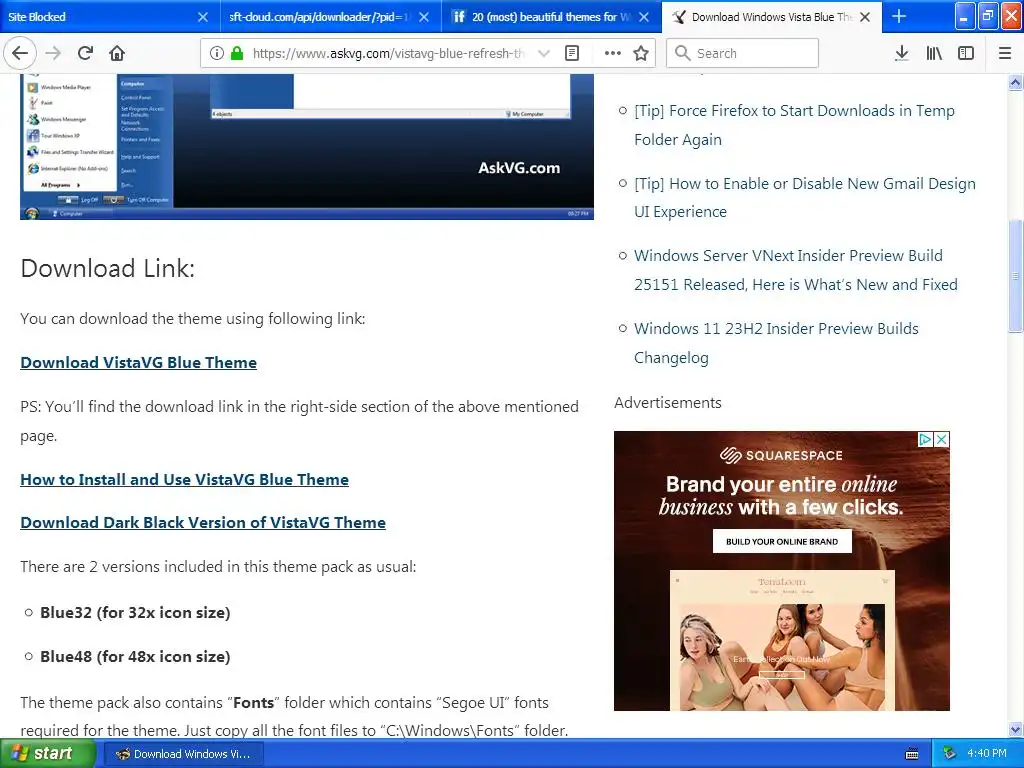Reload the current page
Viewport: 1024px width, 768px height.
[85, 53]
